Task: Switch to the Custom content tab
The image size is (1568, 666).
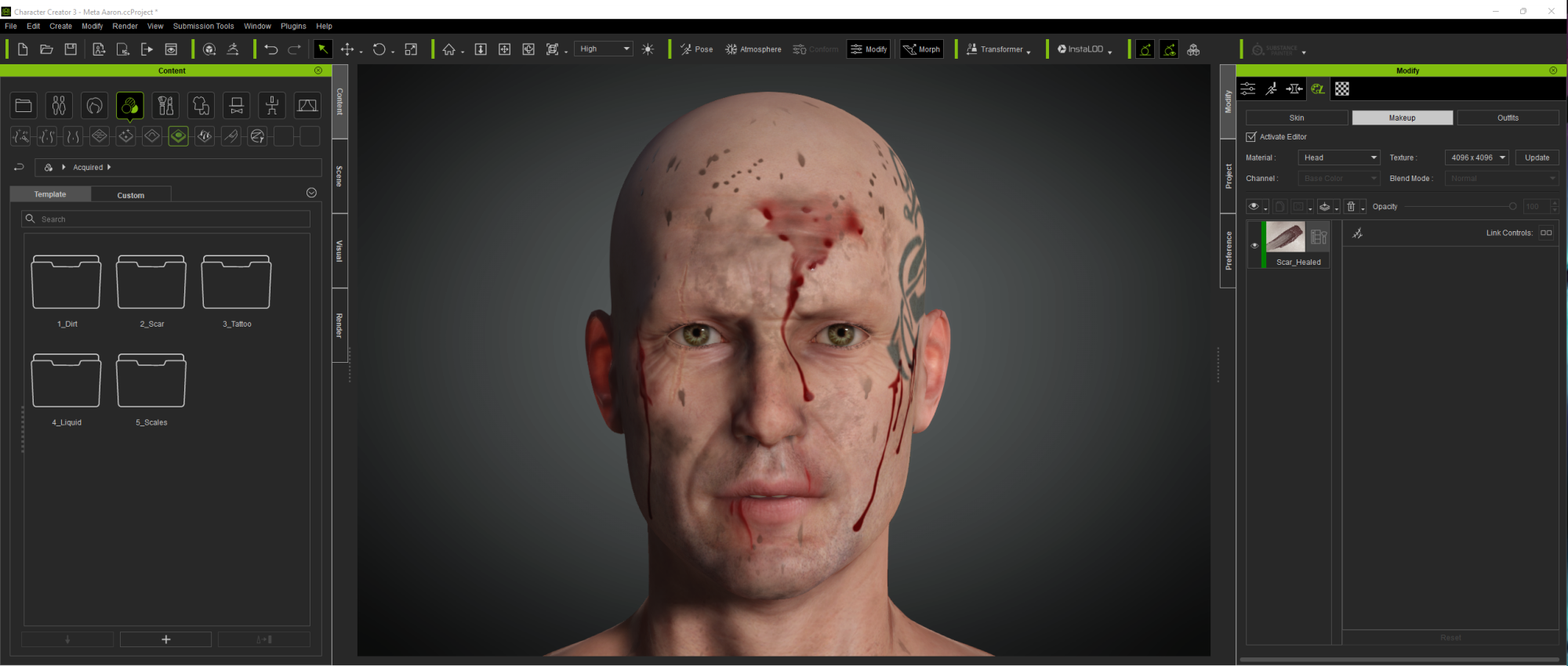Action: [131, 195]
